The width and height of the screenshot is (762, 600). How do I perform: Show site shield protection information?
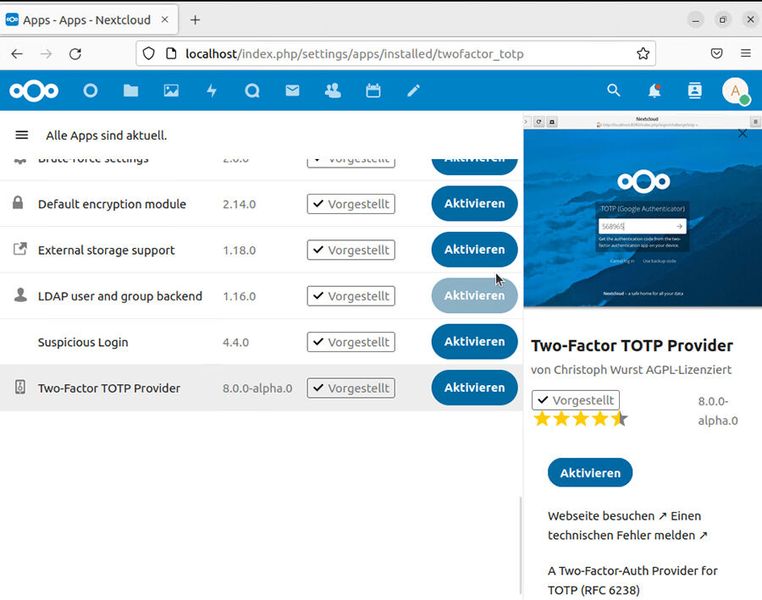point(149,53)
